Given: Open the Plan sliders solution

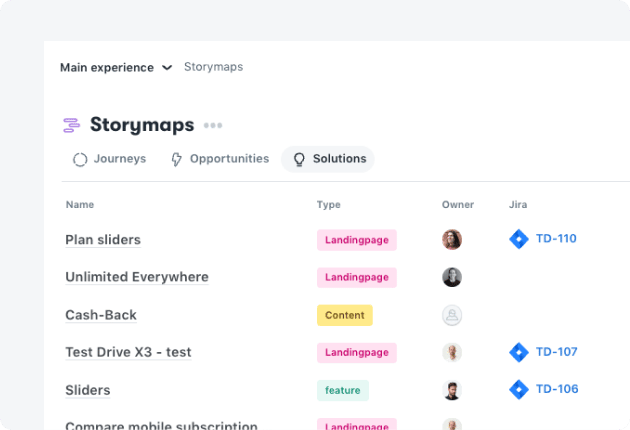Looking at the screenshot, I should [103, 240].
